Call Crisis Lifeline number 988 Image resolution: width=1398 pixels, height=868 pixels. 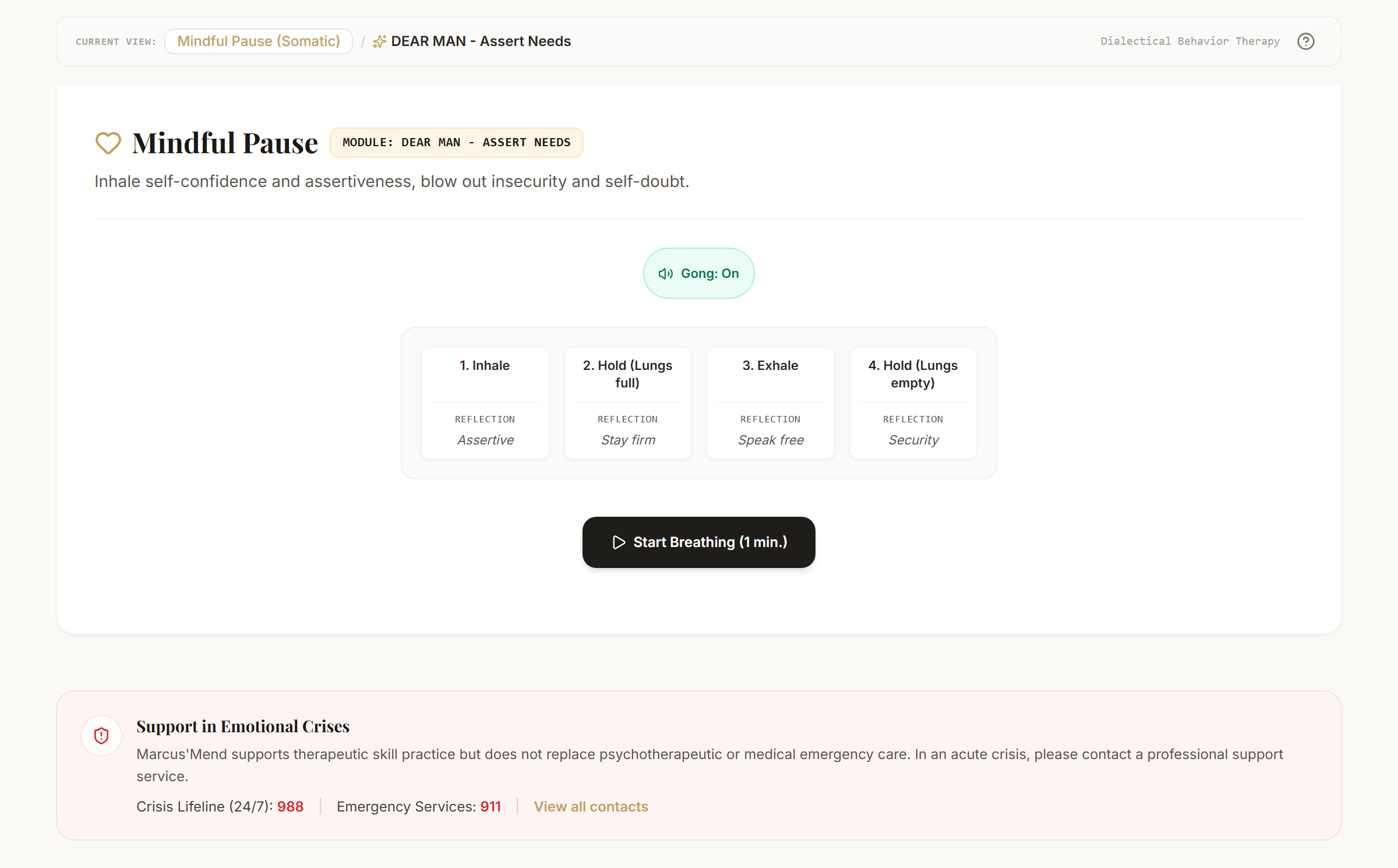pos(290,806)
